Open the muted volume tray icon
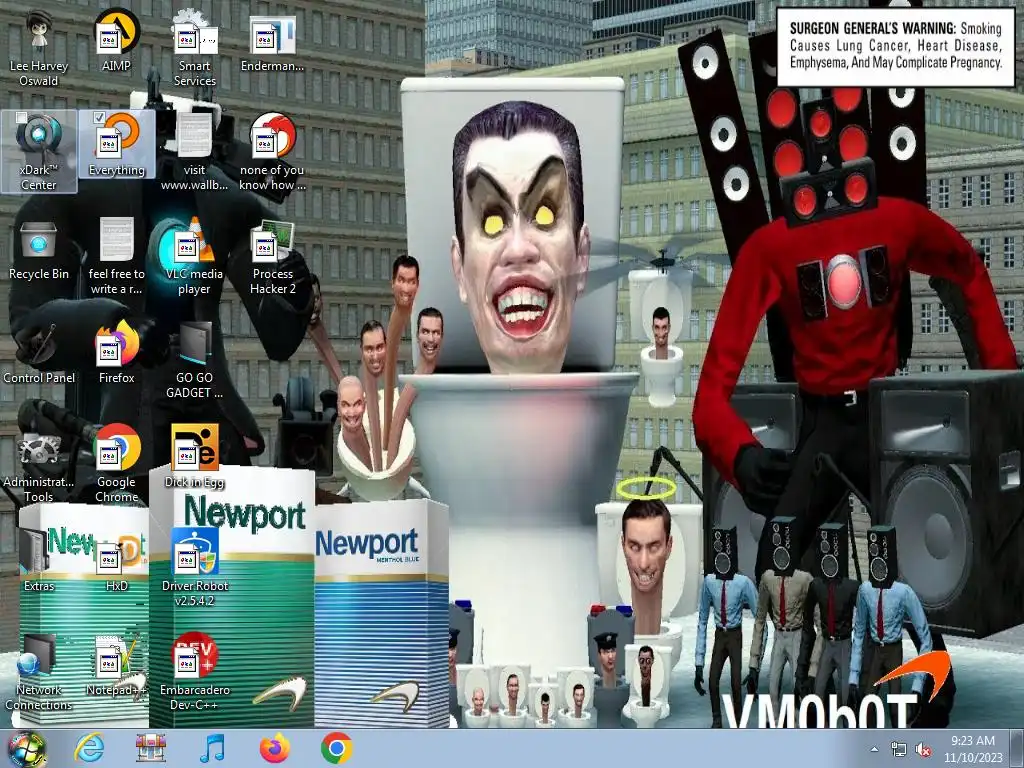The height and width of the screenshot is (768, 1024). pos(923,750)
